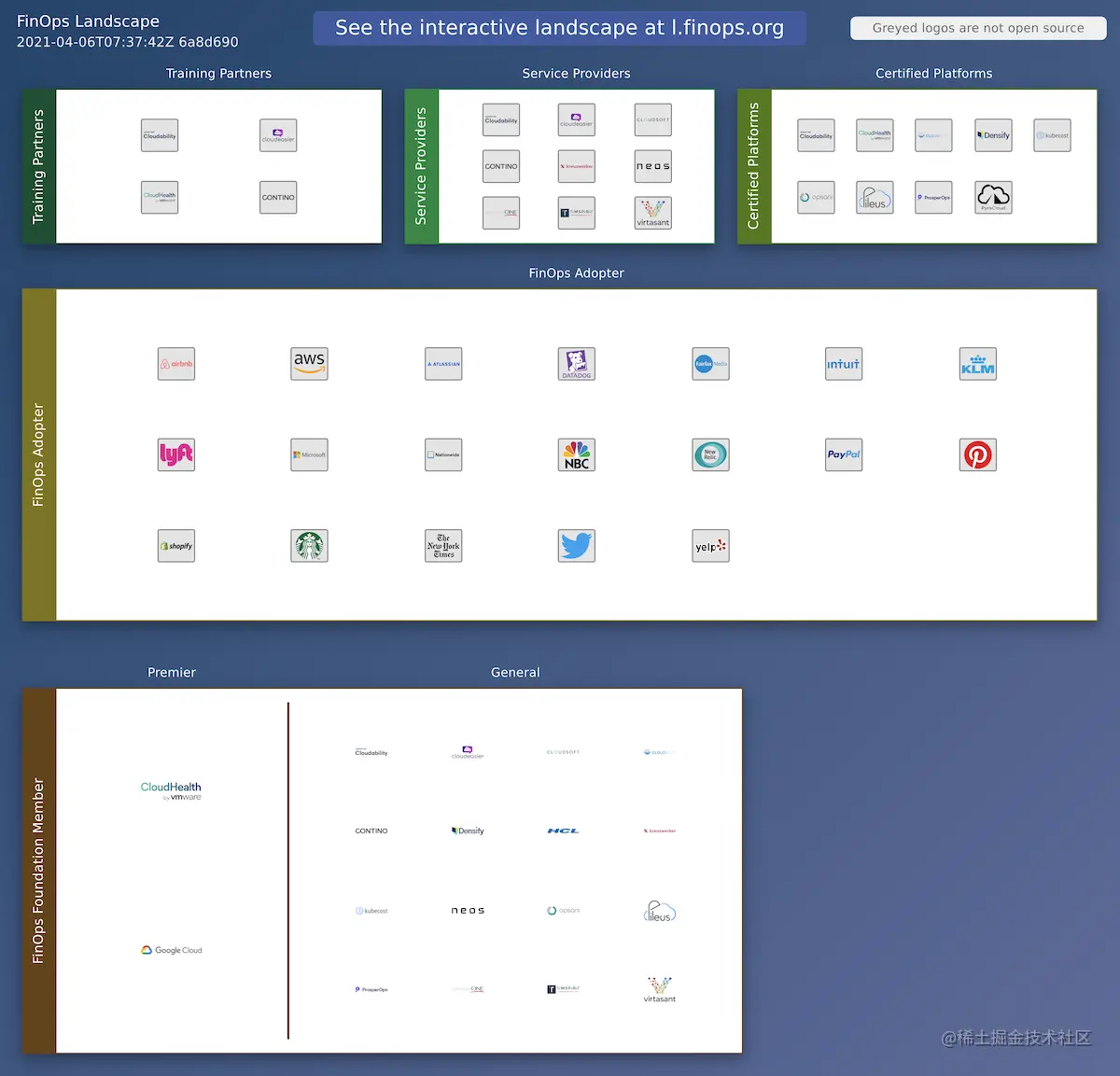Open CloudHealth by VMware Premier member
The image size is (1120, 1076).
pyautogui.click(x=171, y=790)
